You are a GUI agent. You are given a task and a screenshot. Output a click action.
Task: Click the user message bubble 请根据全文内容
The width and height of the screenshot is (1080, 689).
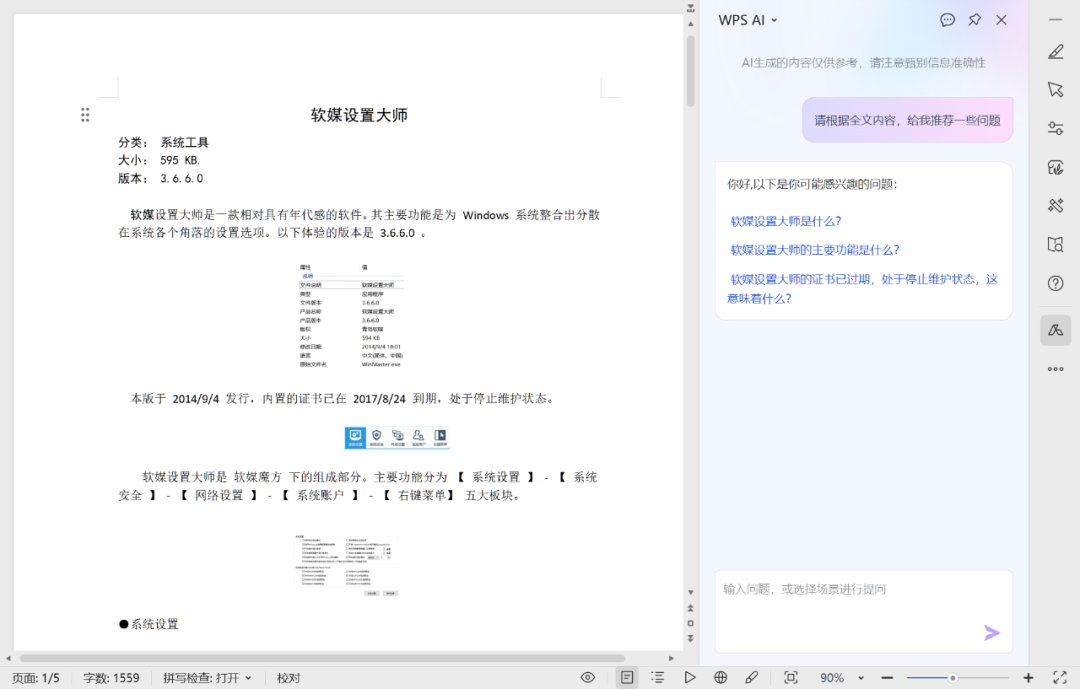907,121
